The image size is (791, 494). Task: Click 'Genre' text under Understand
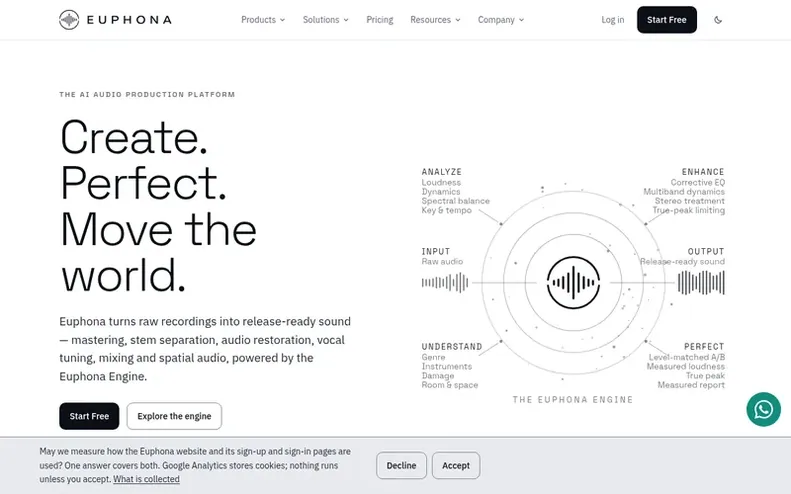coord(433,357)
